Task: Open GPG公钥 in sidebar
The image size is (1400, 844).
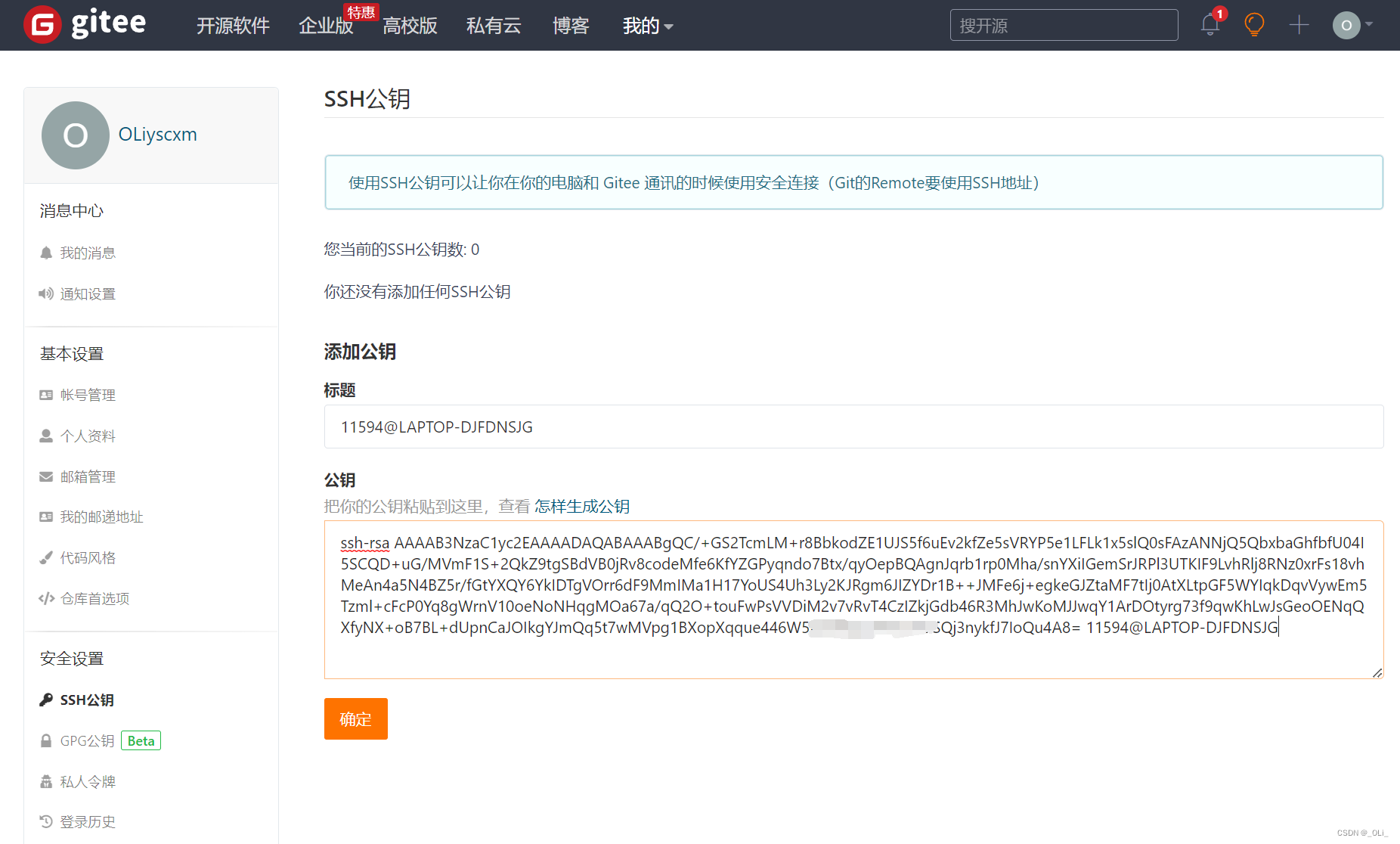Action: tap(87, 740)
